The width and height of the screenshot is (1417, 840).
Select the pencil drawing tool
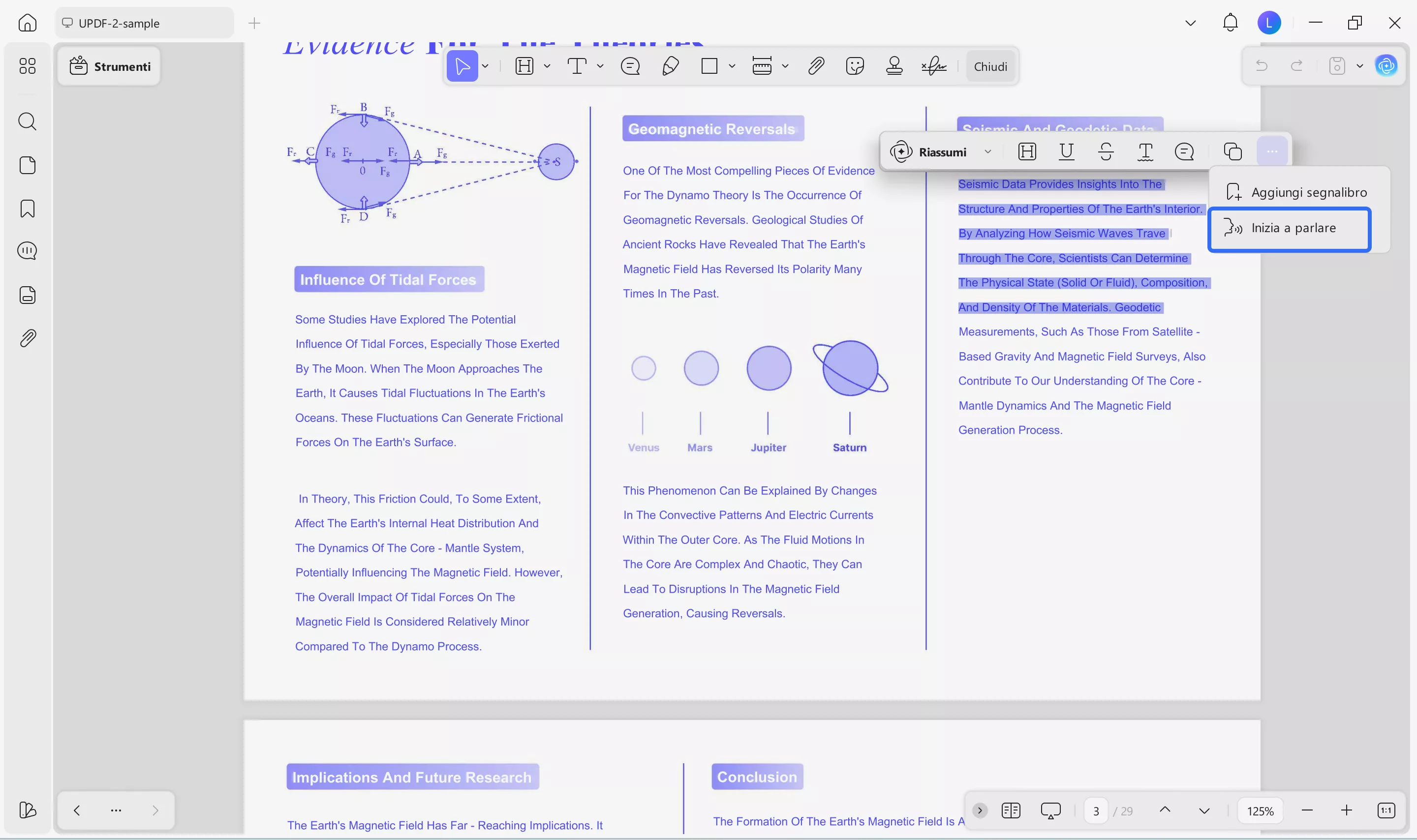[670, 66]
